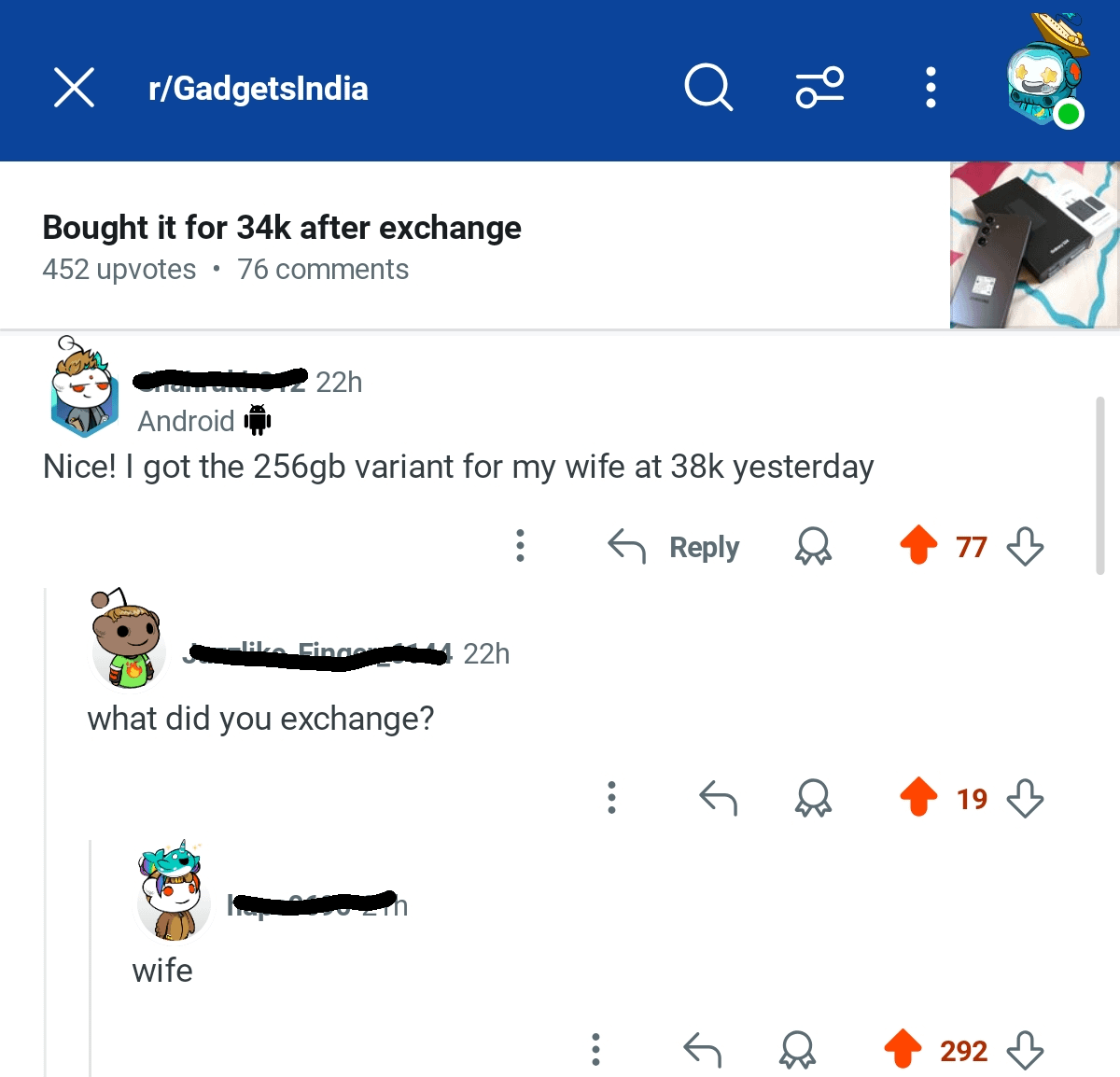Reply to the "wife" comment
Viewport: 1120px width, 1077px height.
(702, 1050)
